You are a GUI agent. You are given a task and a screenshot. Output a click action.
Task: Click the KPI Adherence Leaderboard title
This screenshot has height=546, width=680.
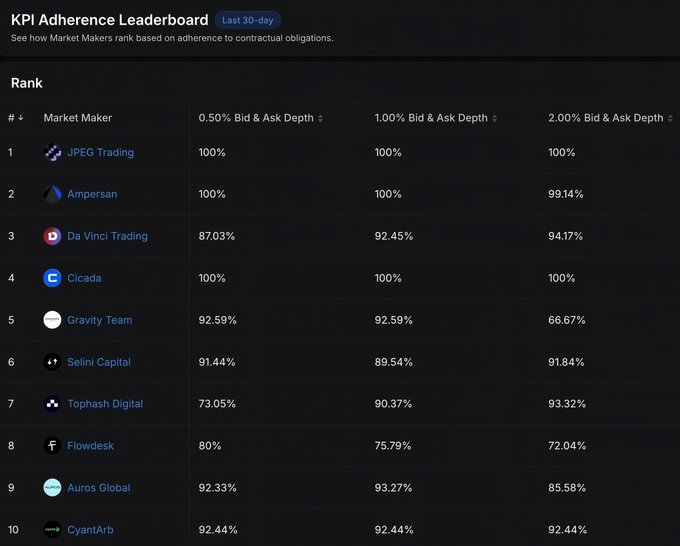click(110, 20)
